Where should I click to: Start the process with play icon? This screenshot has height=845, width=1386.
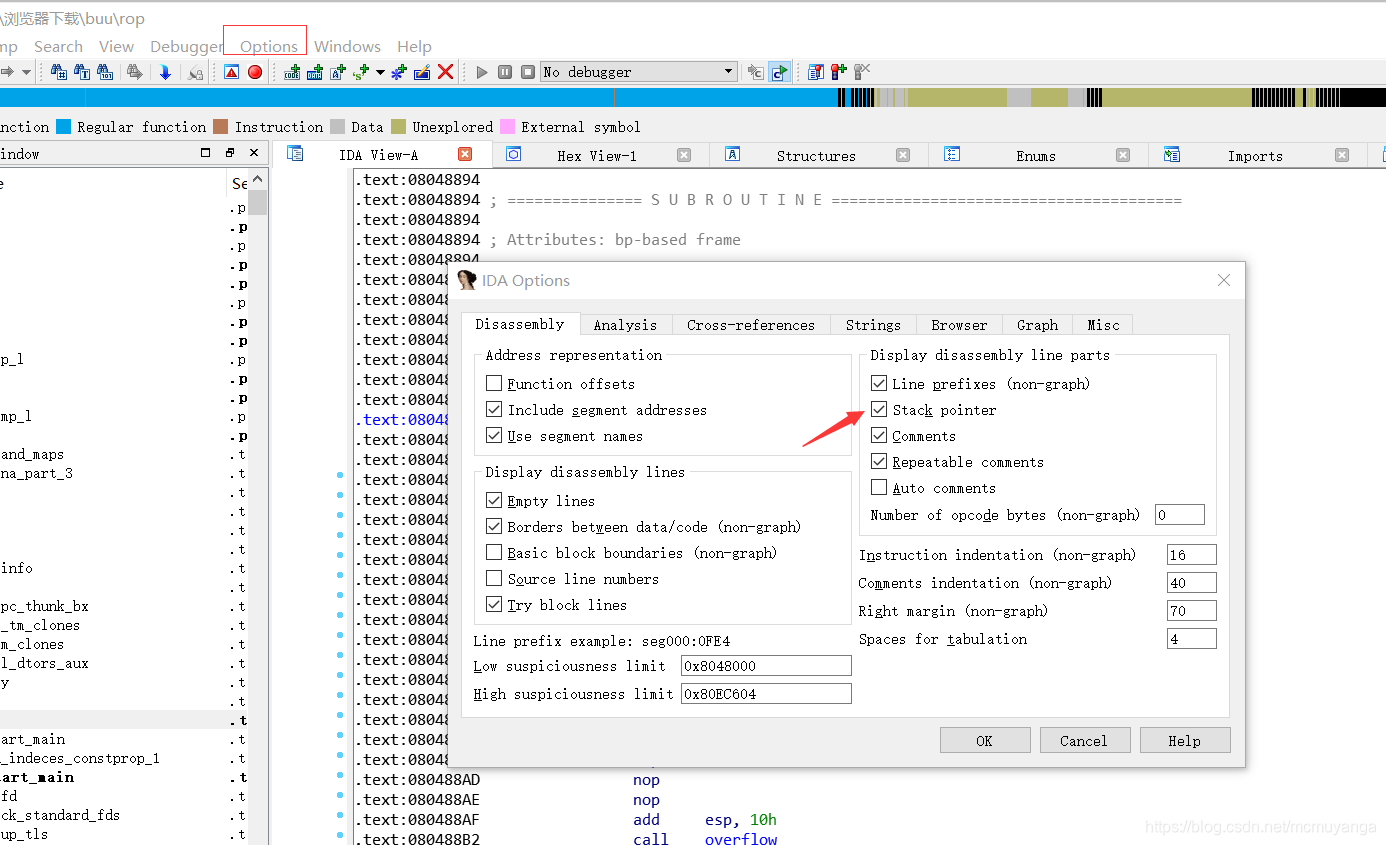click(481, 72)
